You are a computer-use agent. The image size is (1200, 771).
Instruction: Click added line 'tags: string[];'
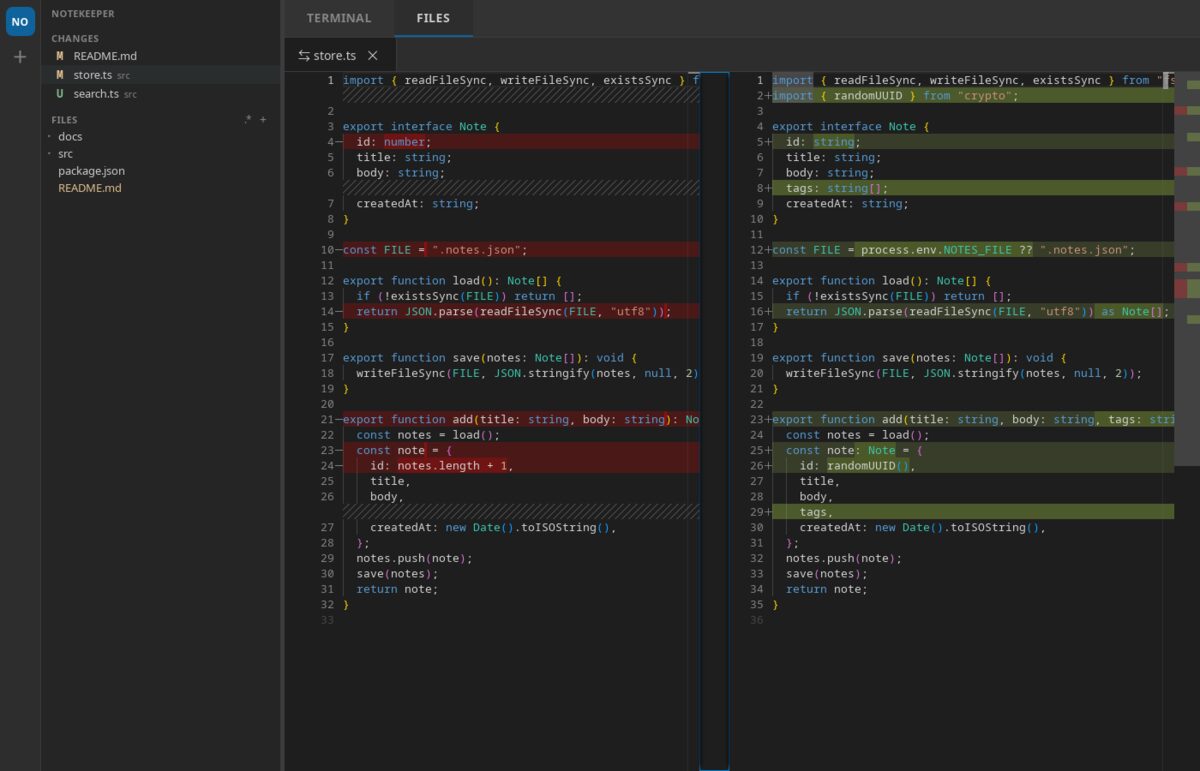click(x=972, y=188)
